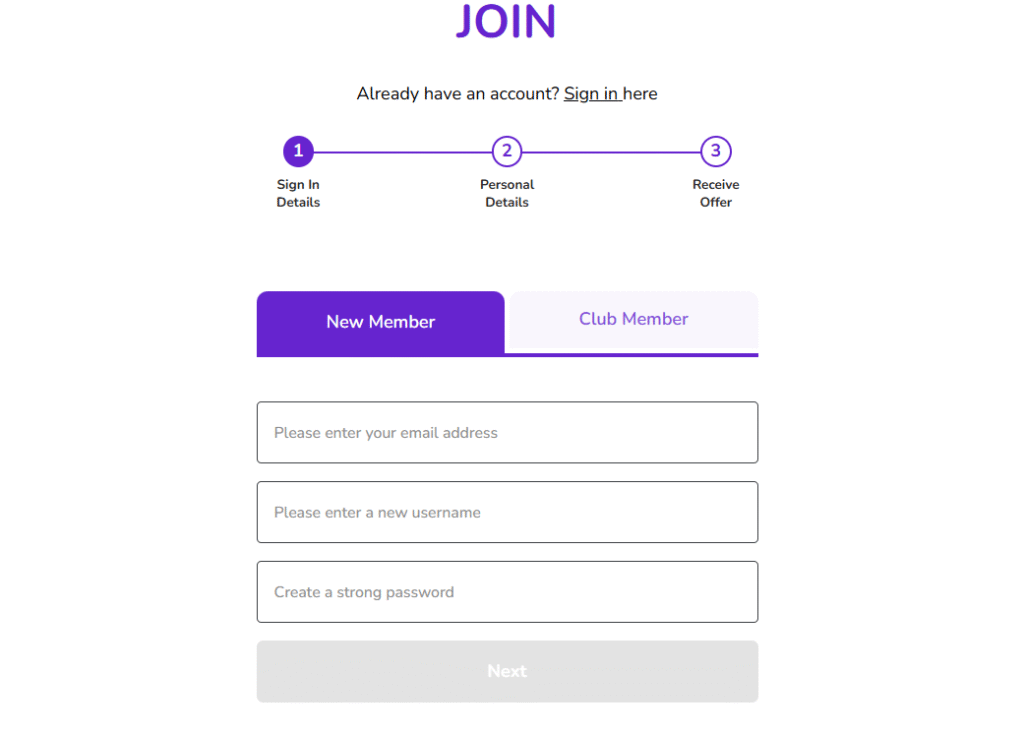The image size is (1024, 734).
Task: Click the purple underline below Club Member tab
Action: [632, 354]
